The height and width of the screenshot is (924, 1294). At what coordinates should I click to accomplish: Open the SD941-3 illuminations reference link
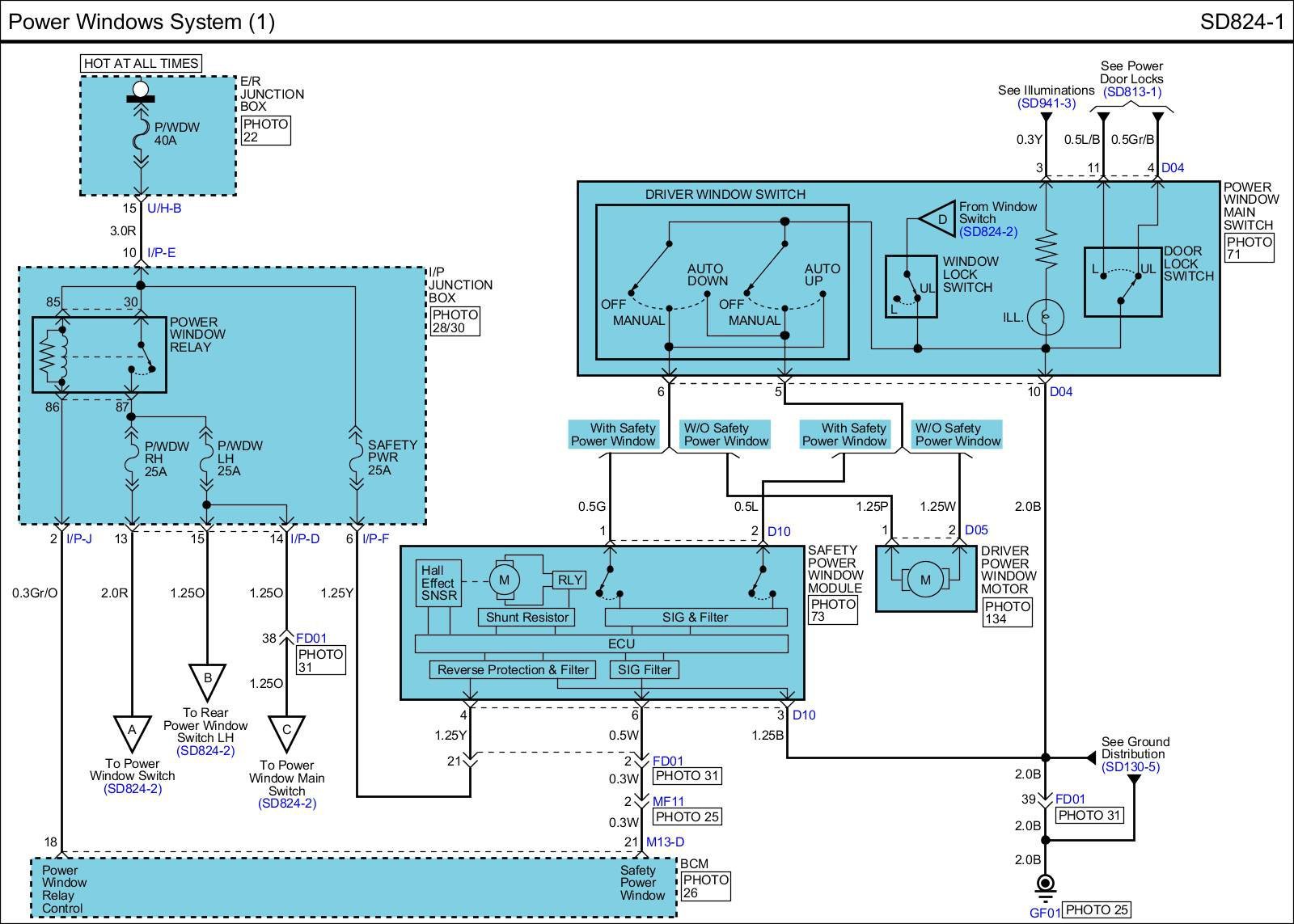click(1046, 103)
